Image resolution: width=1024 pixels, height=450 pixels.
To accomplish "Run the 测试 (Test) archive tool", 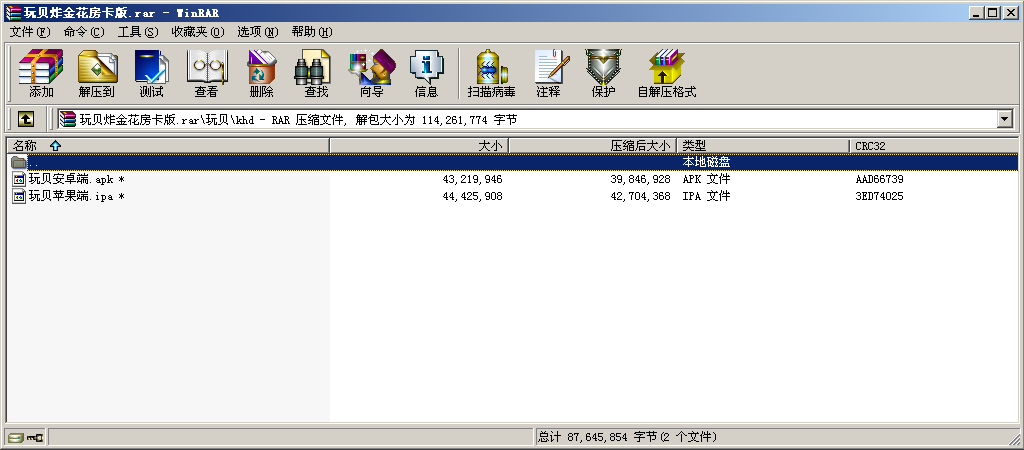I will (151, 73).
